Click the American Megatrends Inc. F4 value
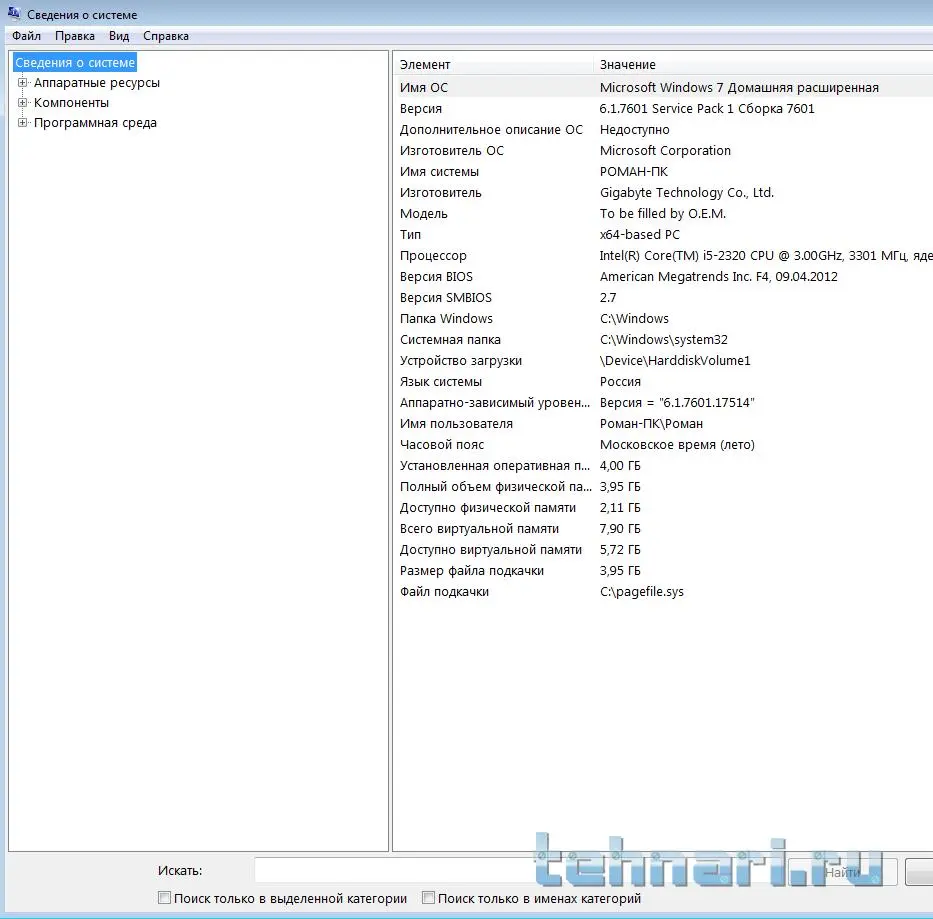Viewport: 933px width, 919px height. tap(718, 277)
